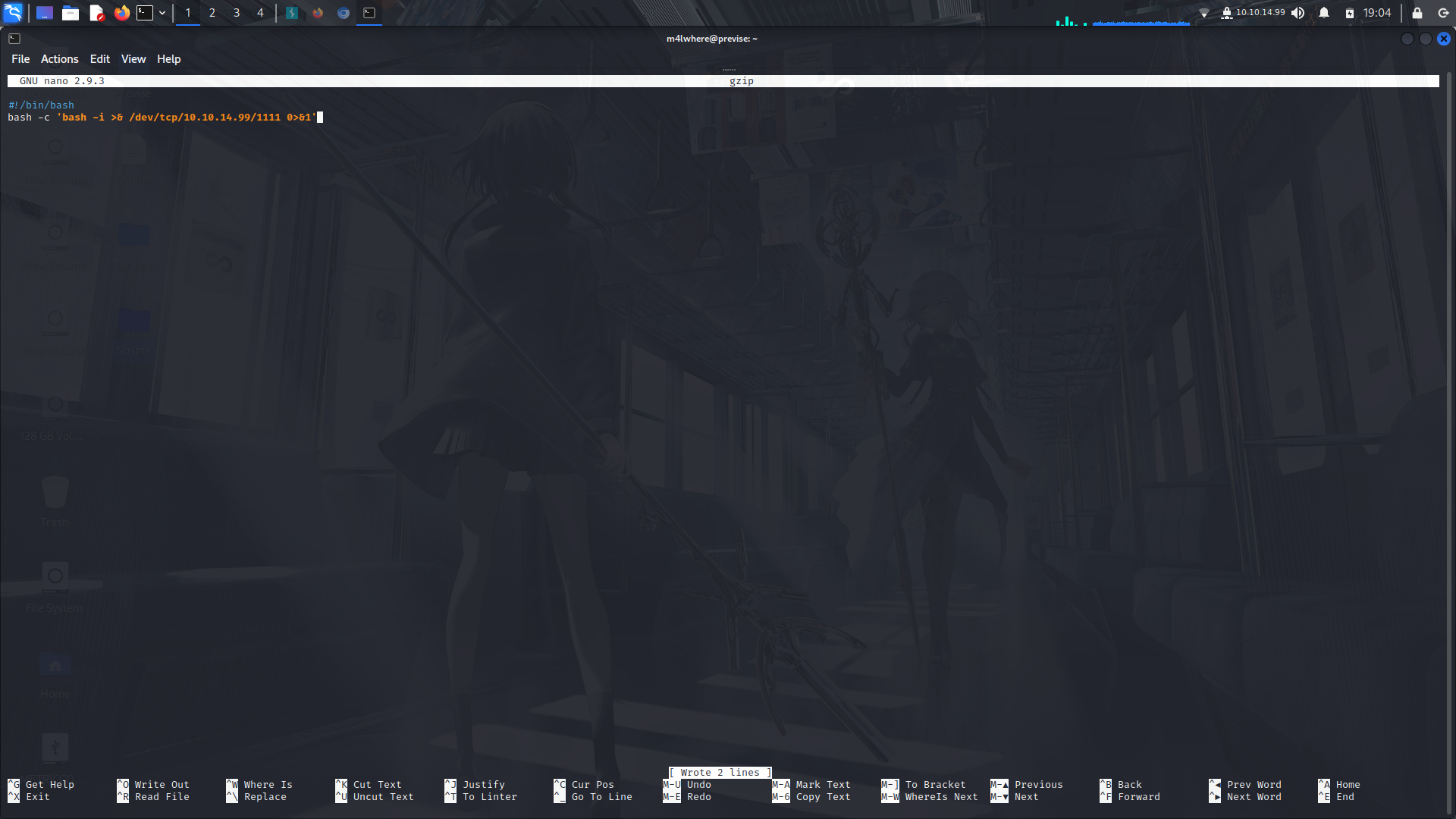
Task: Expand the terminal launcher dropdown arrow
Action: click(162, 13)
